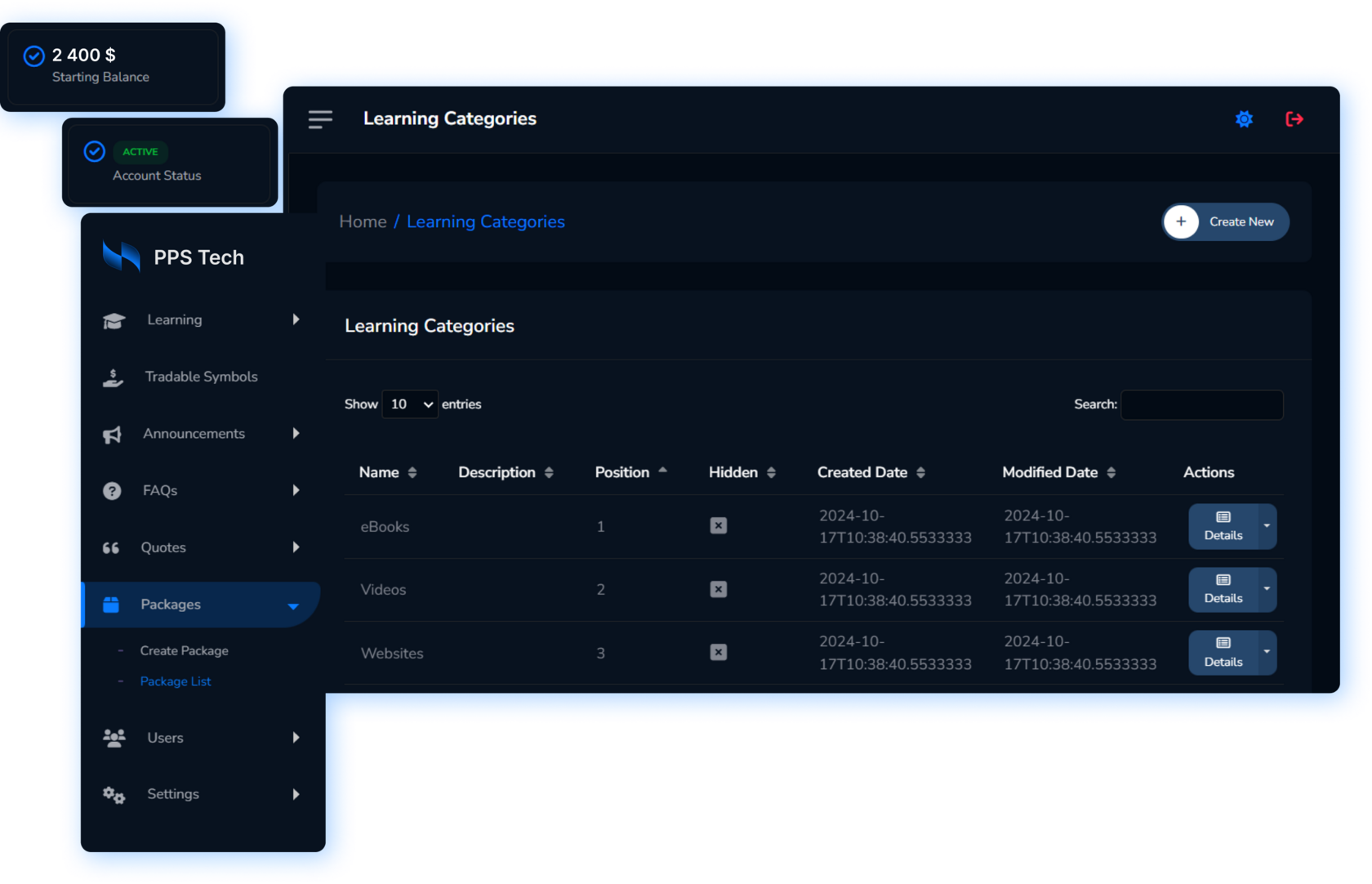This screenshot has height=884, width=1372.
Task: Click the FAQs question mark icon
Action: pyautogui.click(x=112, y=491)
